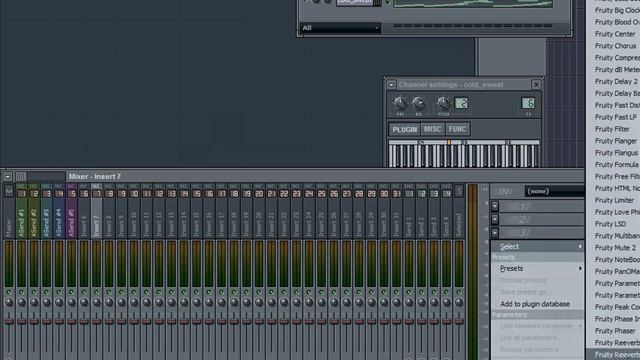
Task: Click the Insert 7 volume fader
Action: [96, 322]
